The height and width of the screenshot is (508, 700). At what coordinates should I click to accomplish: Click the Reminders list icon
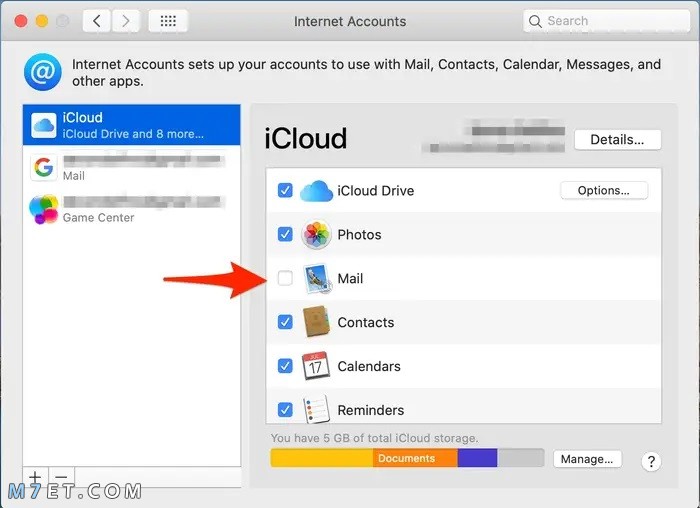coord(316,408)
